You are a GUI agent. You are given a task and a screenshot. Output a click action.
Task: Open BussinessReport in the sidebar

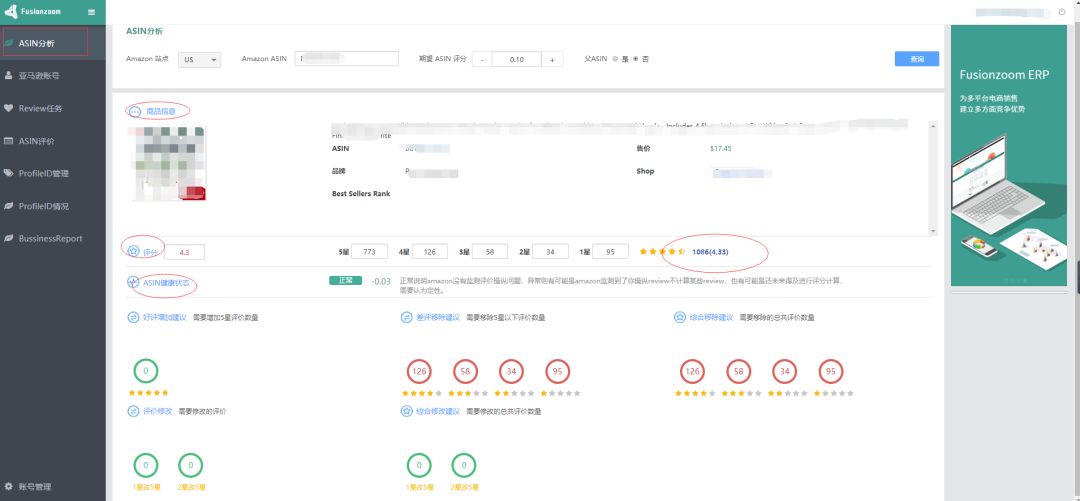pyautogui.click(x=50, y=239)
